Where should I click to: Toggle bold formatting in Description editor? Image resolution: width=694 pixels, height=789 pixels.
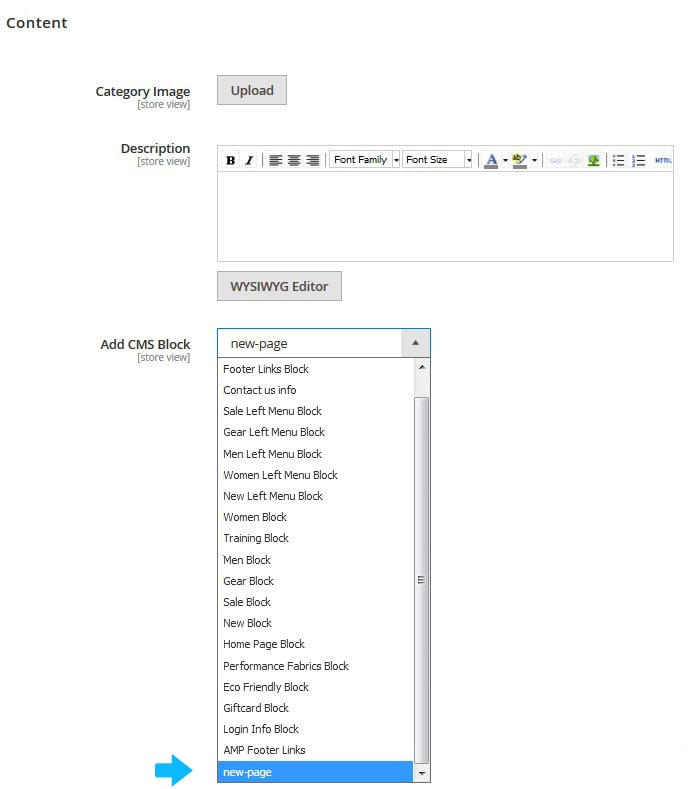coord(230,161)
